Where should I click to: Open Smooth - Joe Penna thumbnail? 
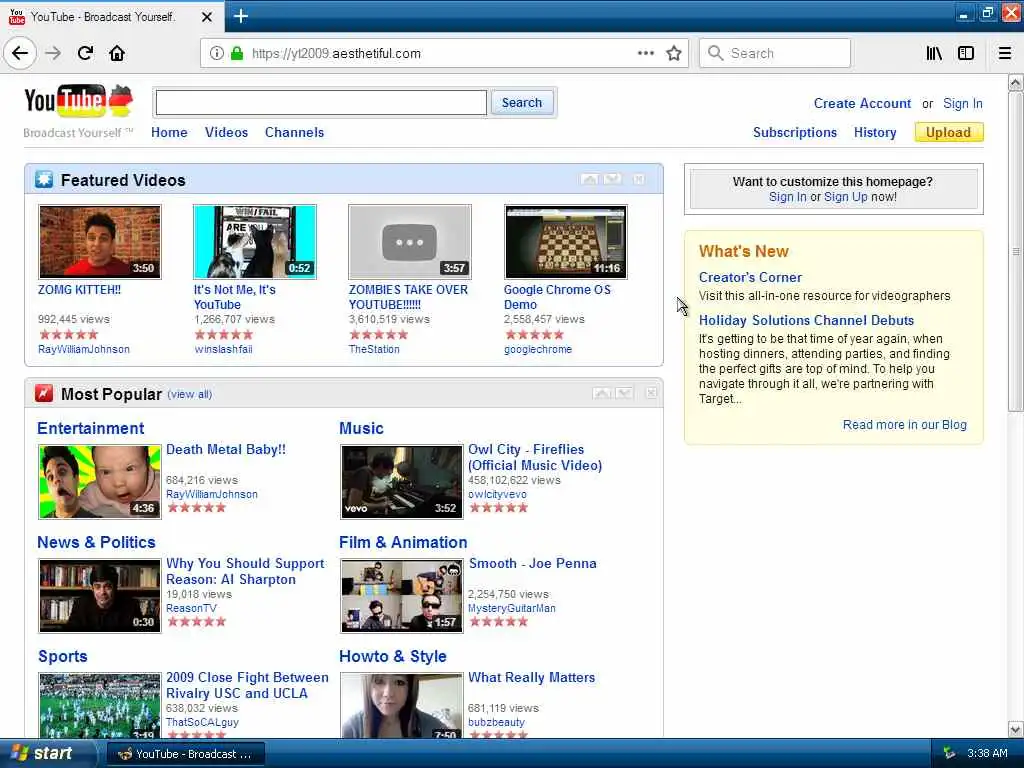(x=402, y=596)
